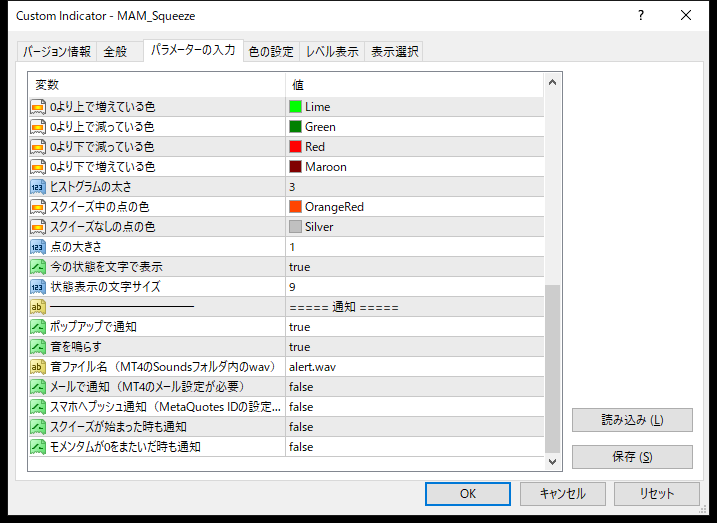Click the Green color swatch
Image resolution: width=717 pixels, height=523 pixels.
[295, 127]
